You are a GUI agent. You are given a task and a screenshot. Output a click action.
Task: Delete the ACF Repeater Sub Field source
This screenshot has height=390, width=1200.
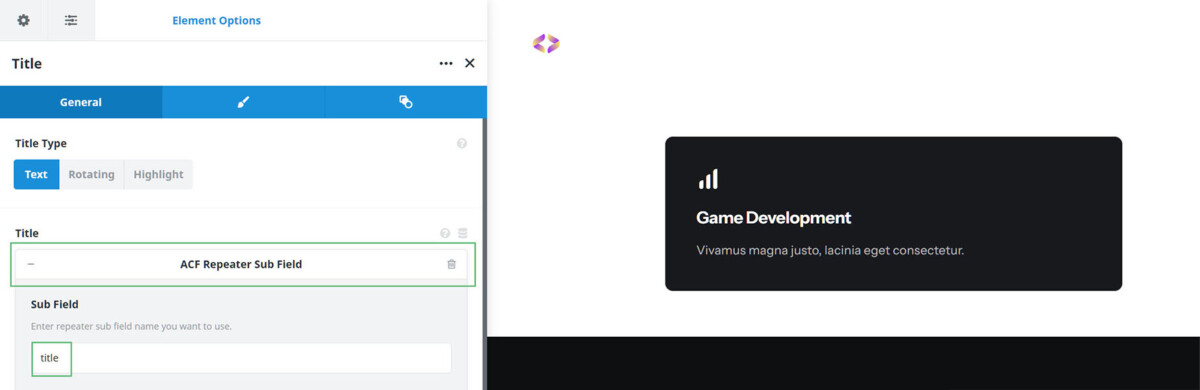(x=451, y=264)
